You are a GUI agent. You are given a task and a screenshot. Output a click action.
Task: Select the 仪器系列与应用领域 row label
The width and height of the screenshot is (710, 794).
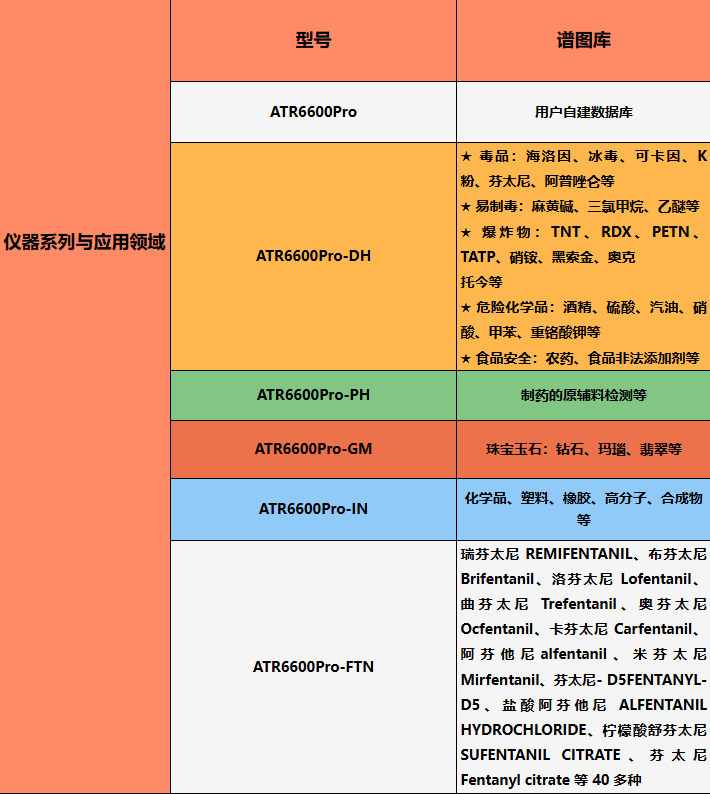point(85,242)
